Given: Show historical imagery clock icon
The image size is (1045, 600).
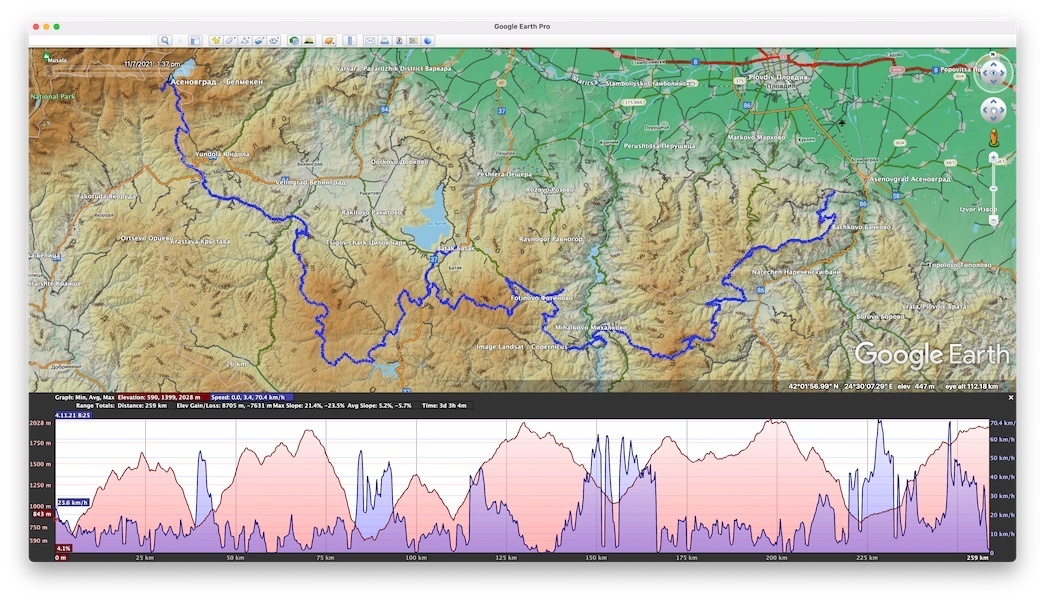Looking at the screenshot, I should [x=294, y=41].
